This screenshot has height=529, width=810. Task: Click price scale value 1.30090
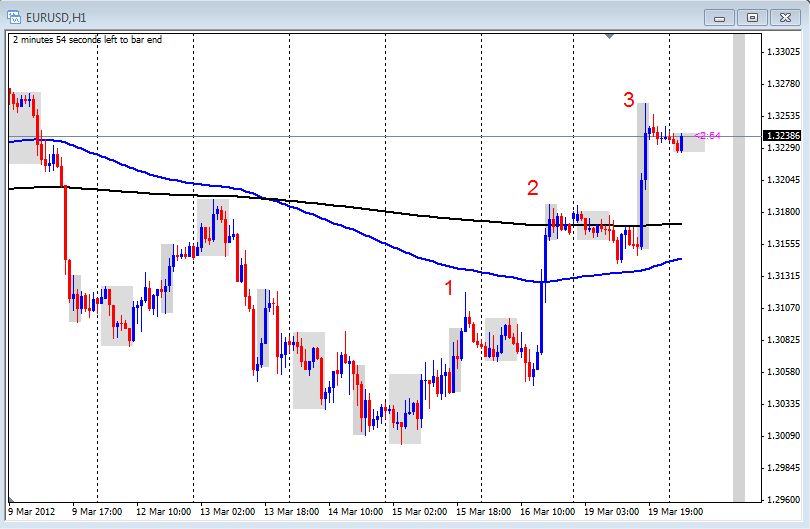point(783,436)
